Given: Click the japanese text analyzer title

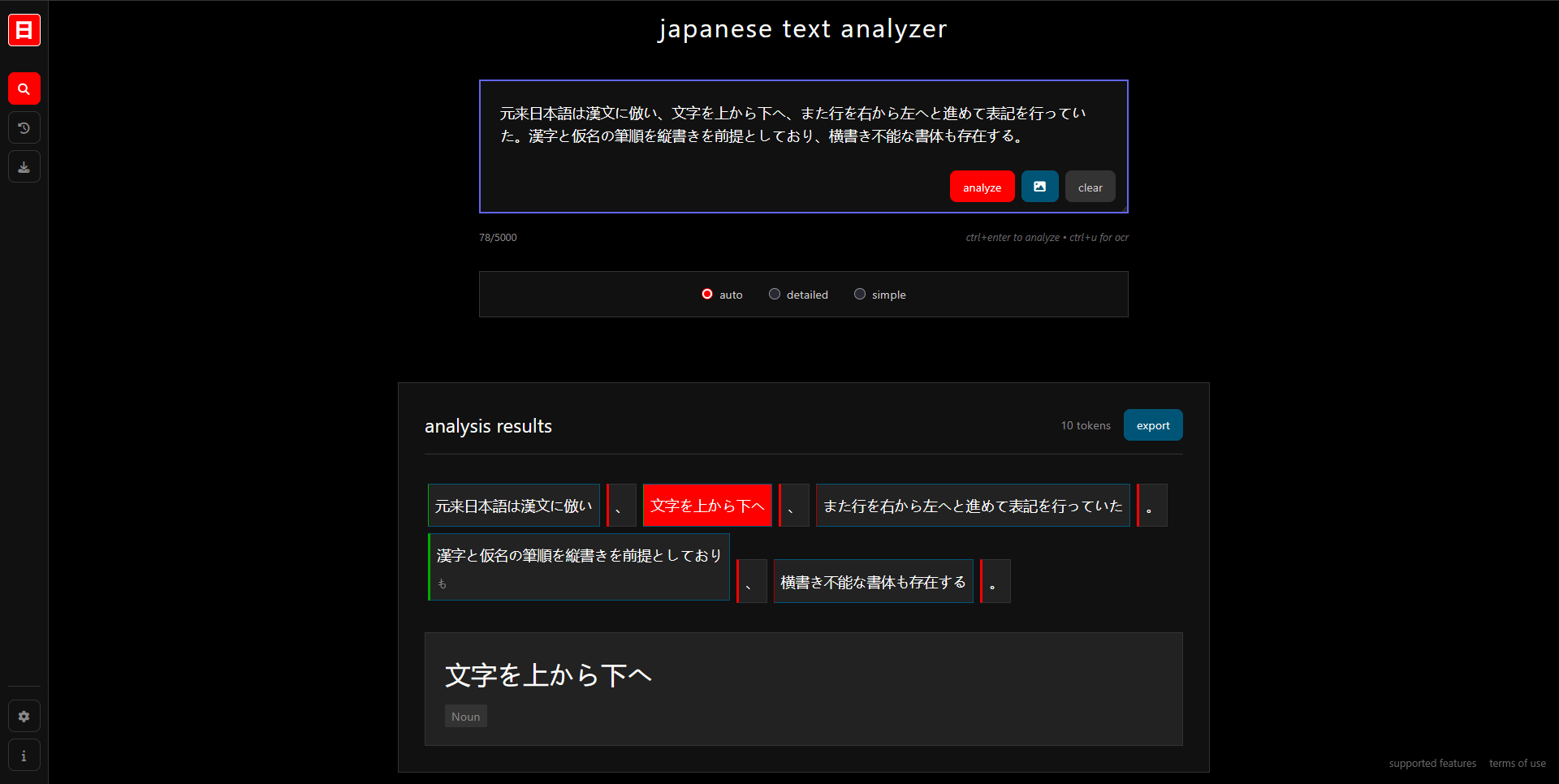Looking at the screenshot, I should point(803,29).
